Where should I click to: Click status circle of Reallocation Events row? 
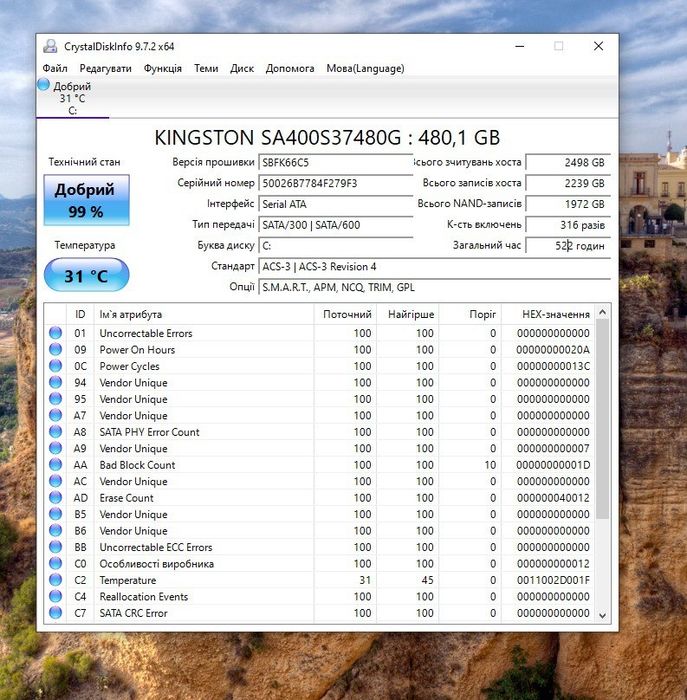click(x=55, y=596)
